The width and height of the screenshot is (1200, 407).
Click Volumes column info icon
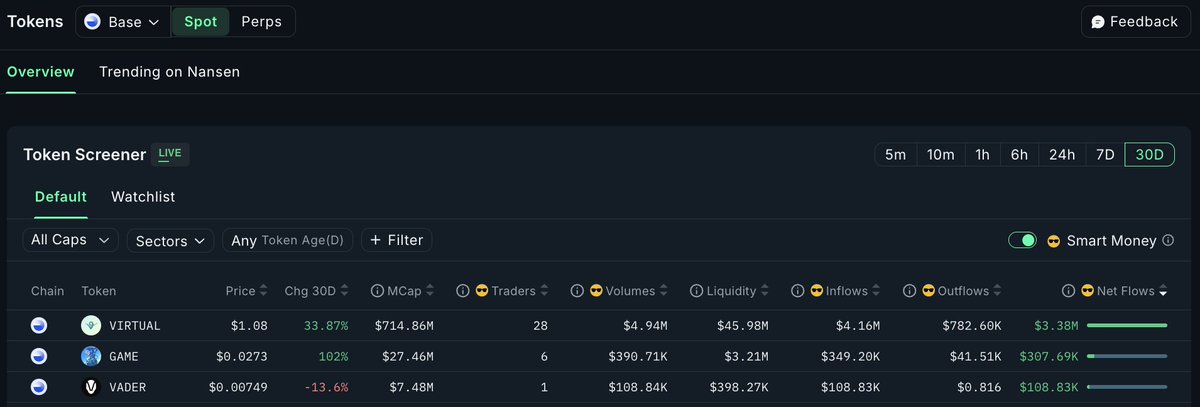577,291
